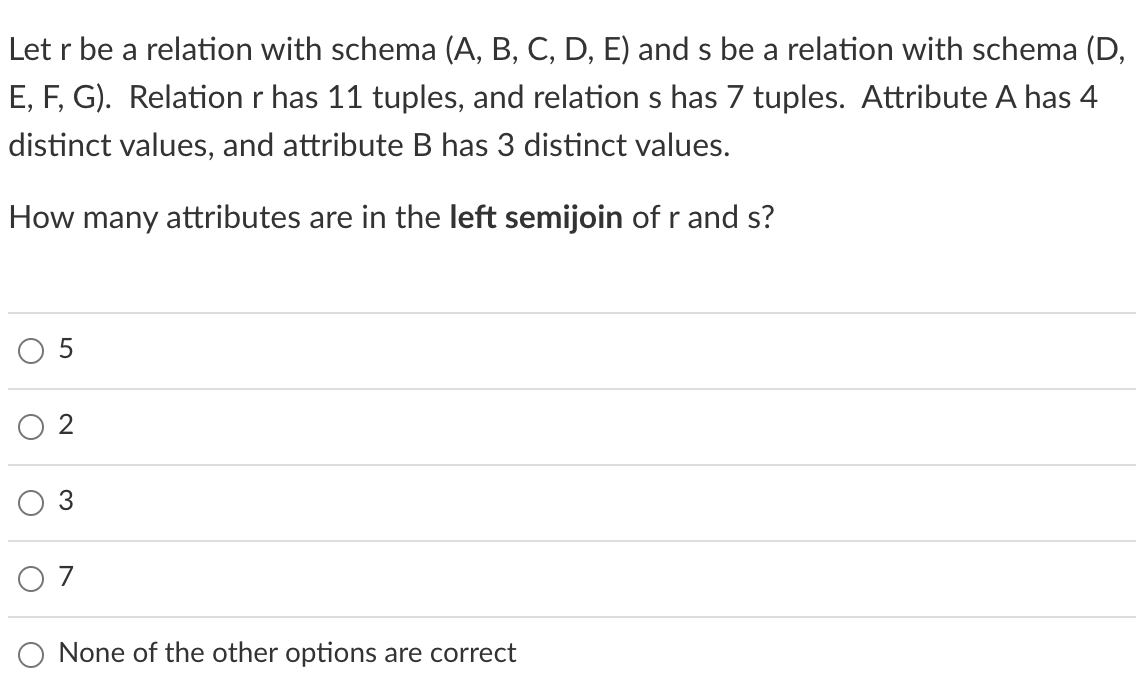
Task: Click the option label showing 2
Action: coord(64,426)
